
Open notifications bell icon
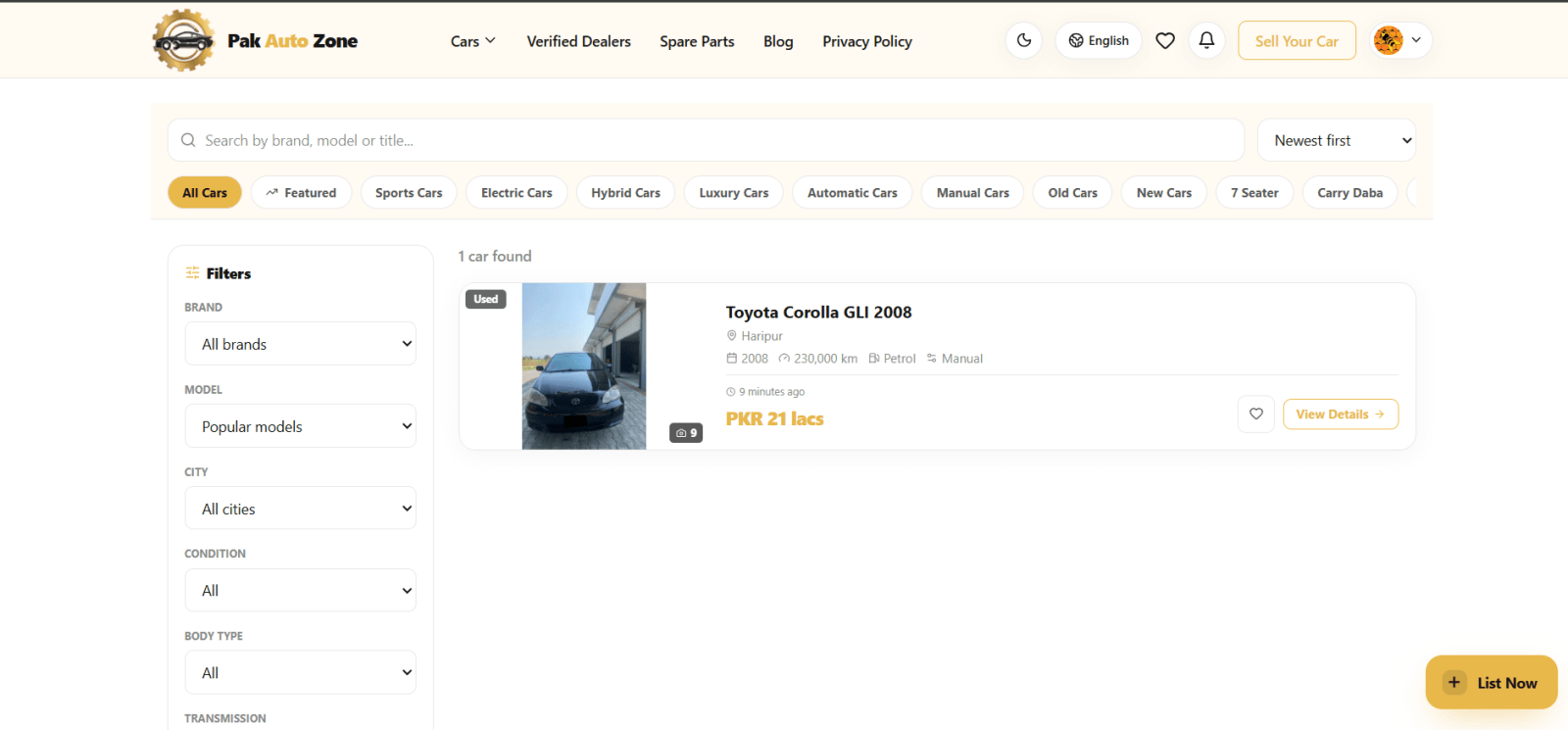(x=1207, y=40)
